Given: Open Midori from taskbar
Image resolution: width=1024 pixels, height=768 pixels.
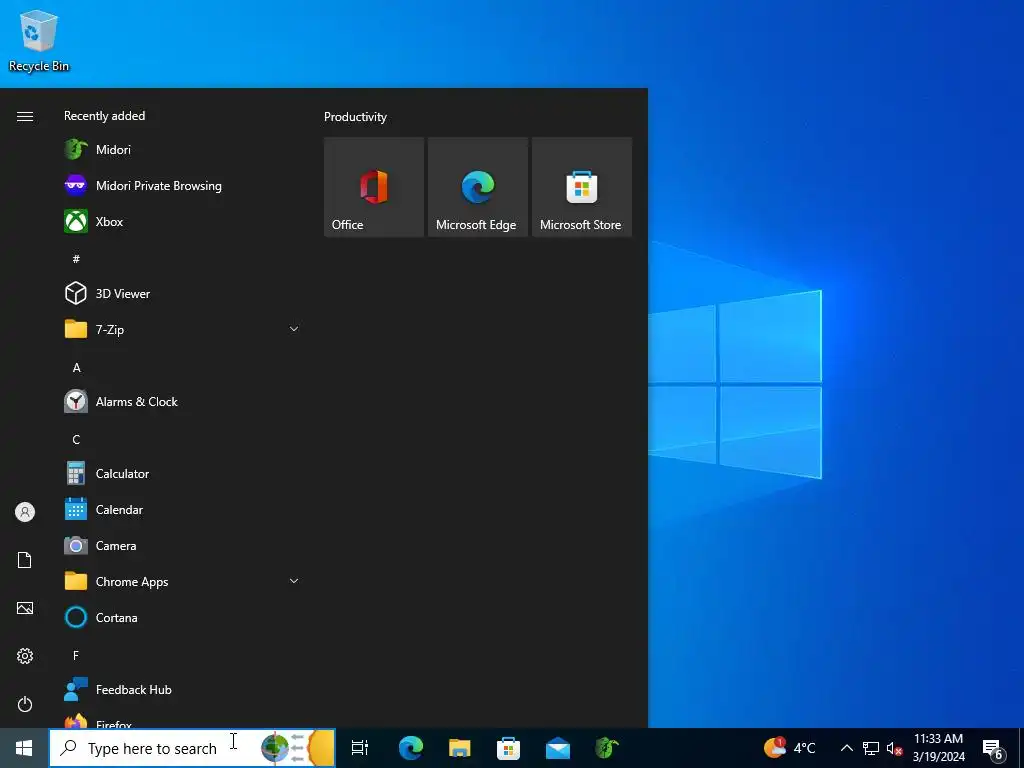Looking at the screenshot, I should (607, 748).
